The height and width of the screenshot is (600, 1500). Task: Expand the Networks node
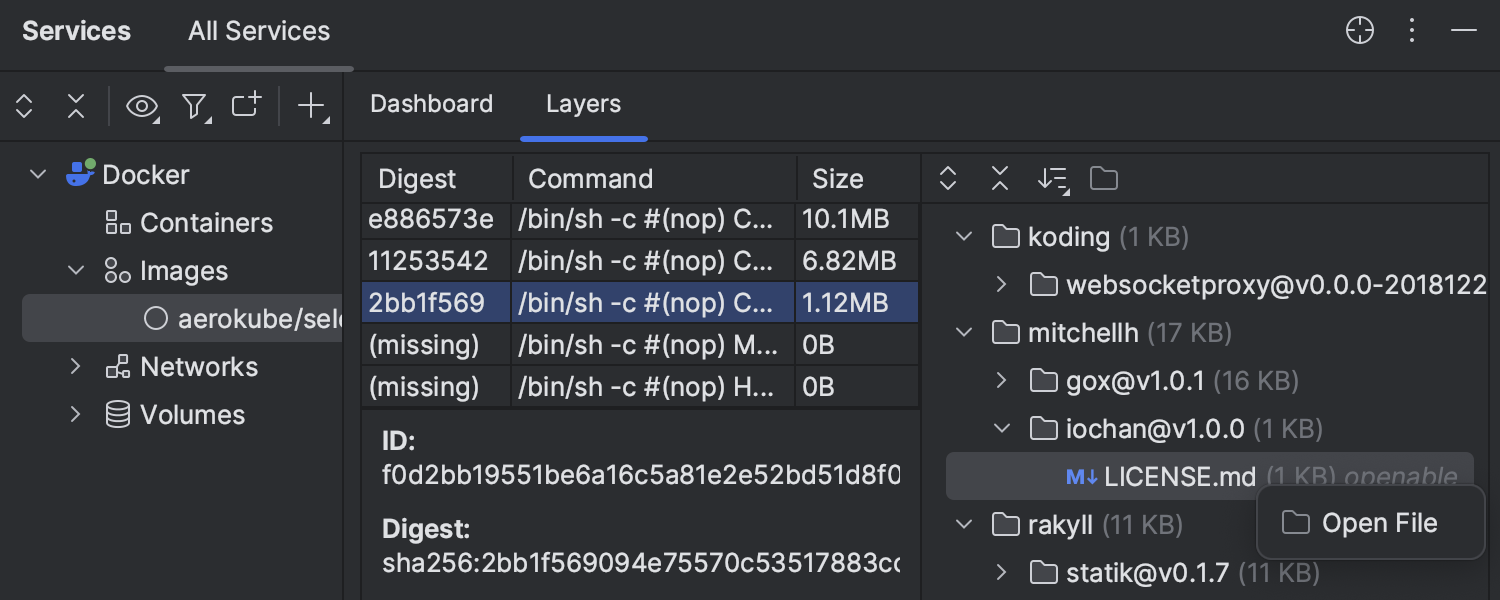[x=75, y=367]
